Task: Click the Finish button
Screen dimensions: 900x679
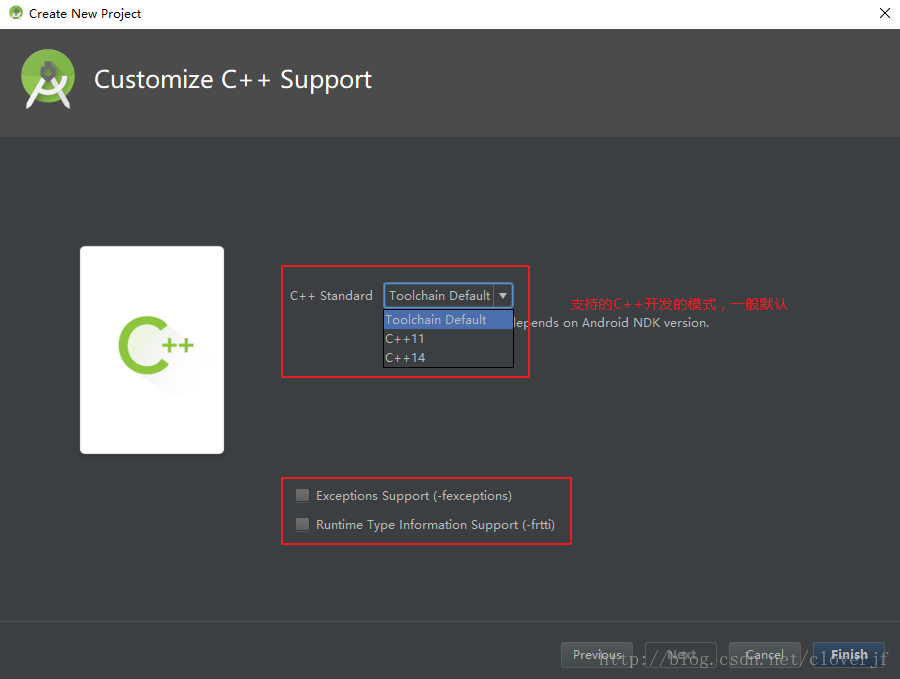Action: pyautogui.click(x=849, y=655)
